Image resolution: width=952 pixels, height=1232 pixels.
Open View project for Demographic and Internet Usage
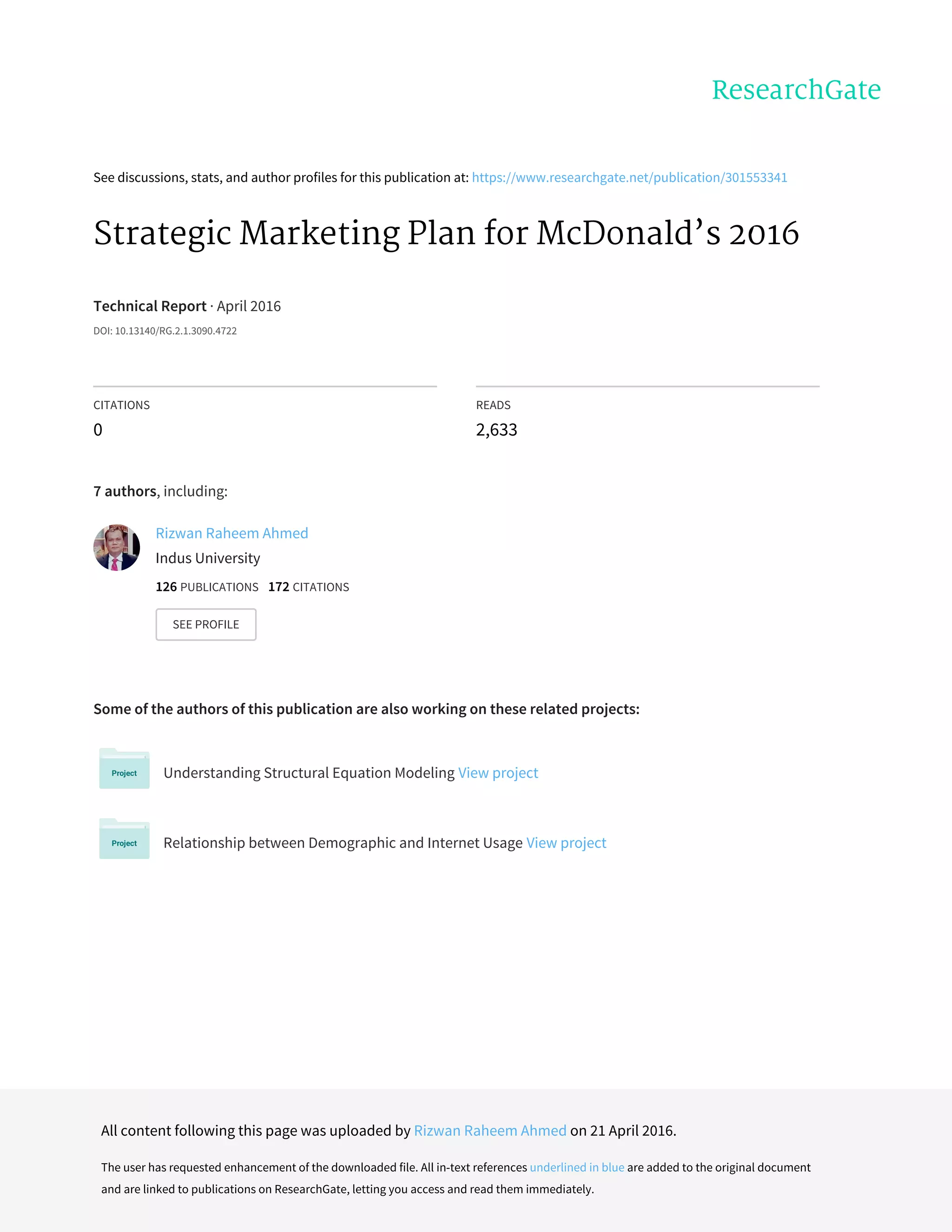point(566,843)
